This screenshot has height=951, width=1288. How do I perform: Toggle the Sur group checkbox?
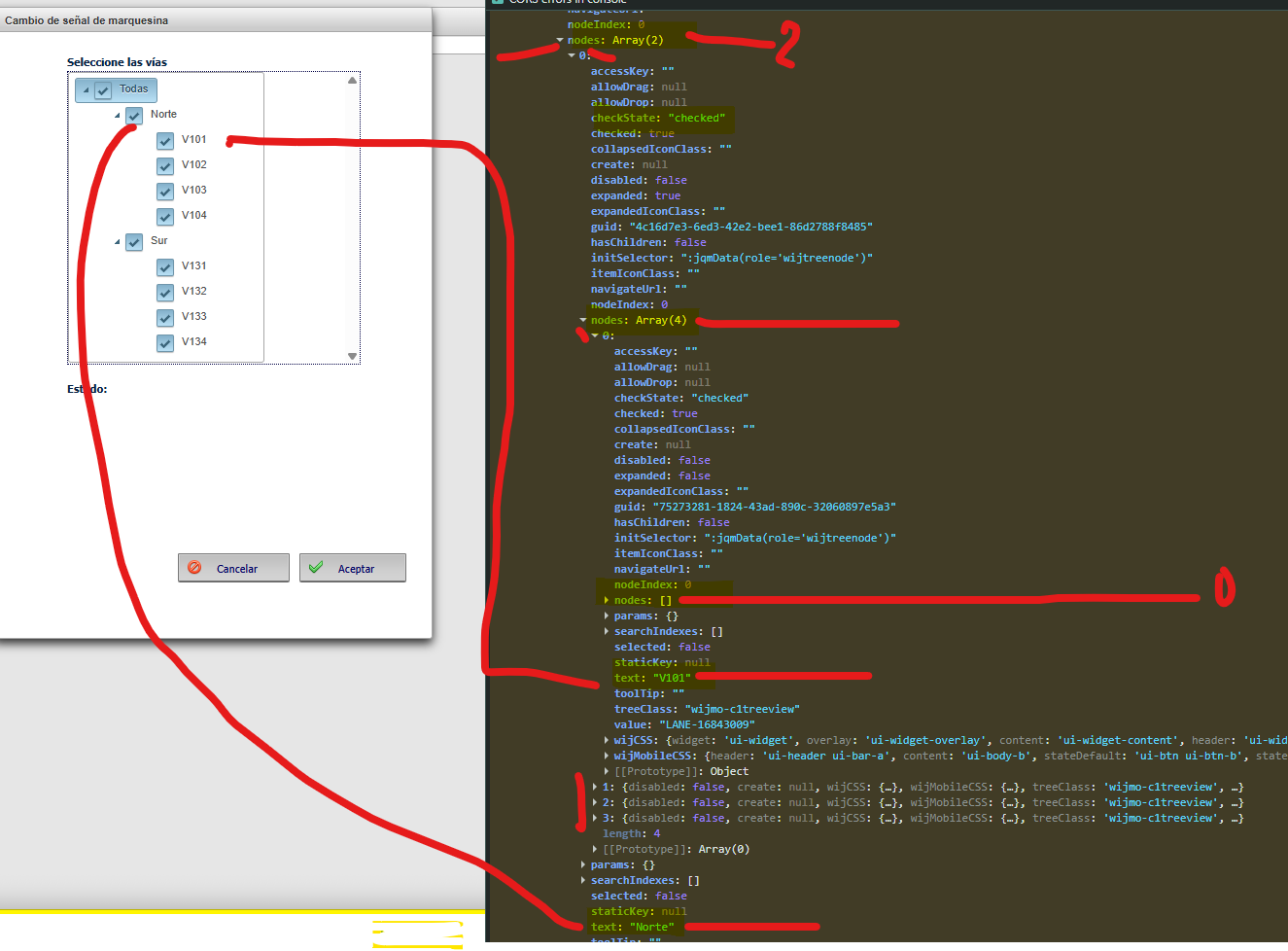134,242
